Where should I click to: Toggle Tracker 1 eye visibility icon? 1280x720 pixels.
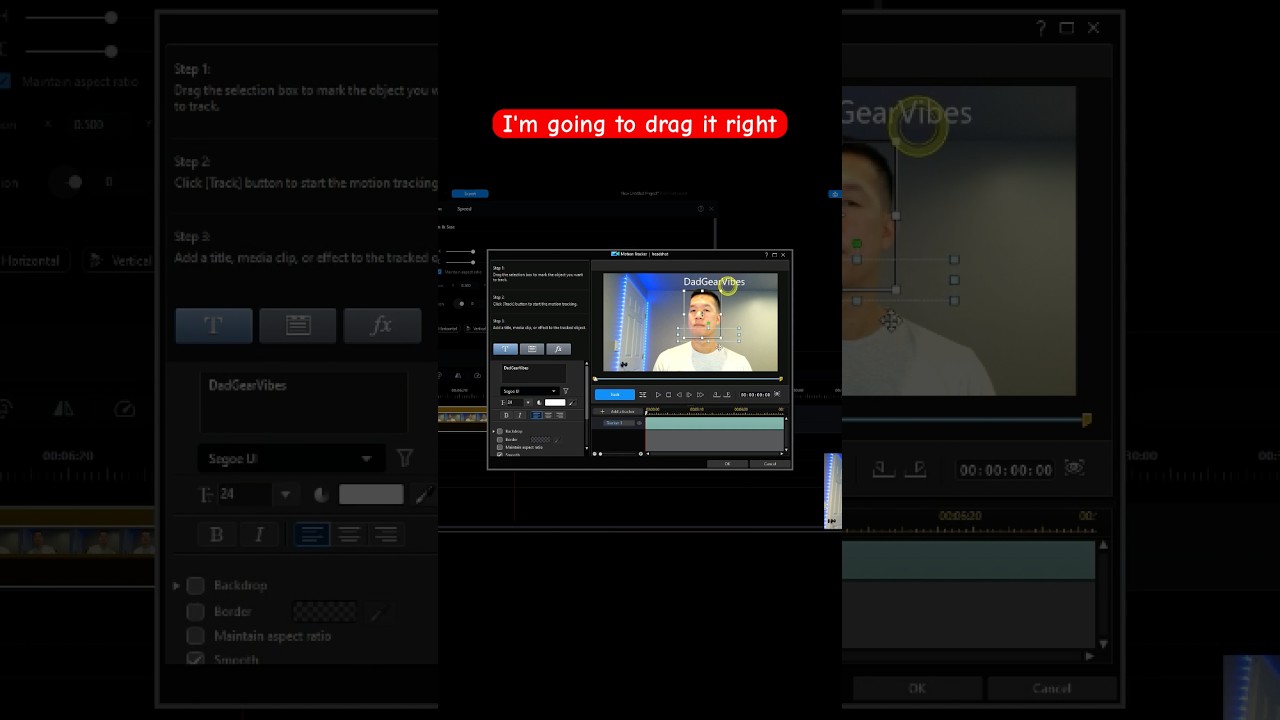click(639, 423)
